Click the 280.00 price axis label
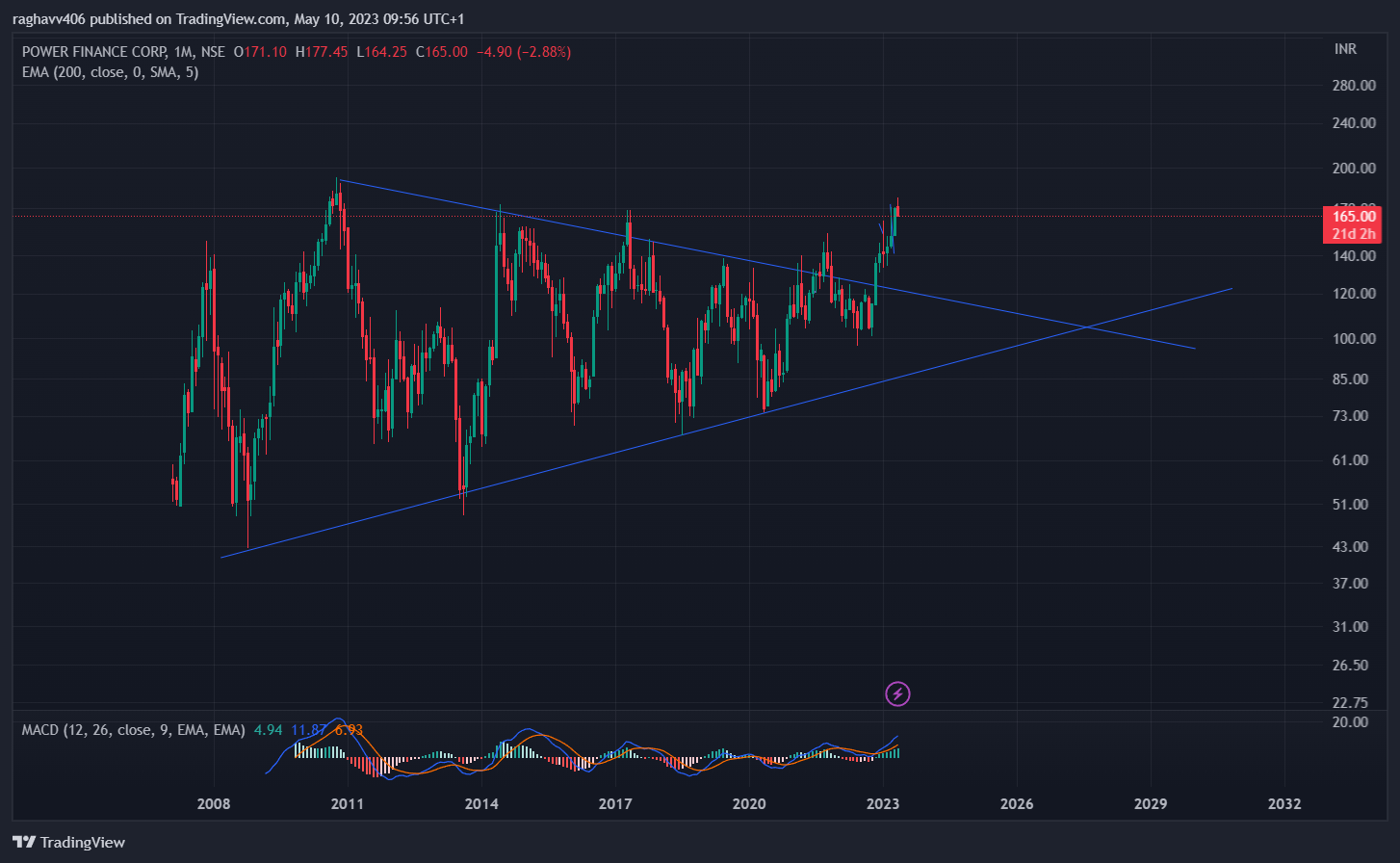This screenshot has width=1400, height=863. click(x=1354, y=85)
